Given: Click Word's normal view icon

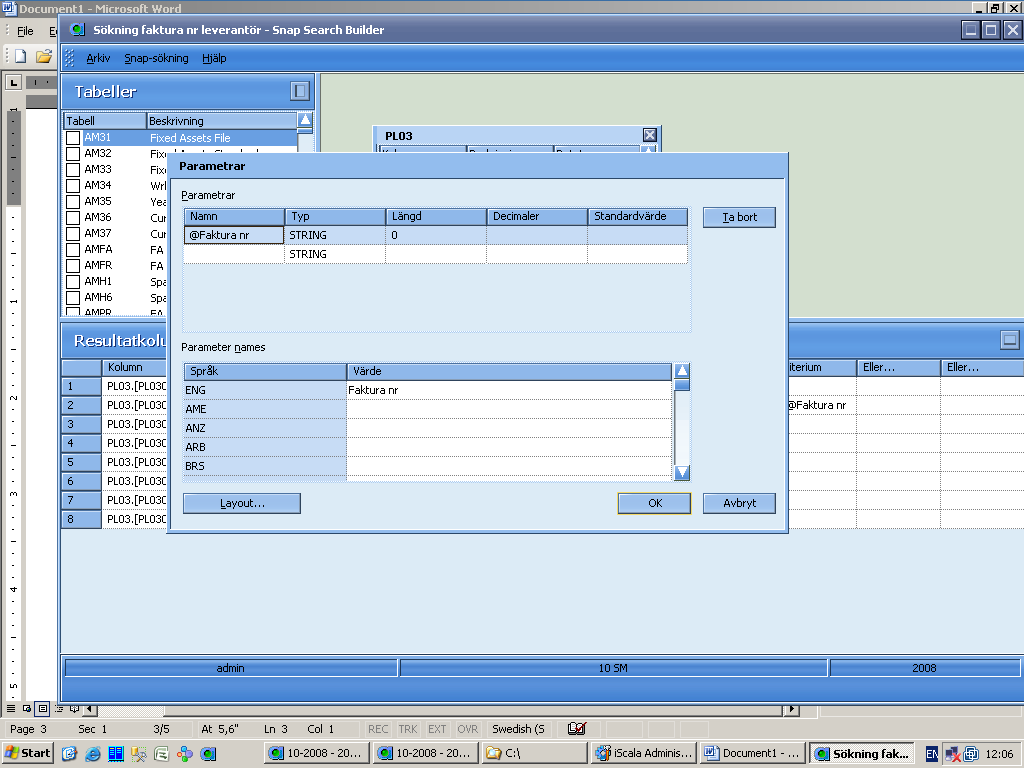Looking at the screenshot, I should click(11, 709).
